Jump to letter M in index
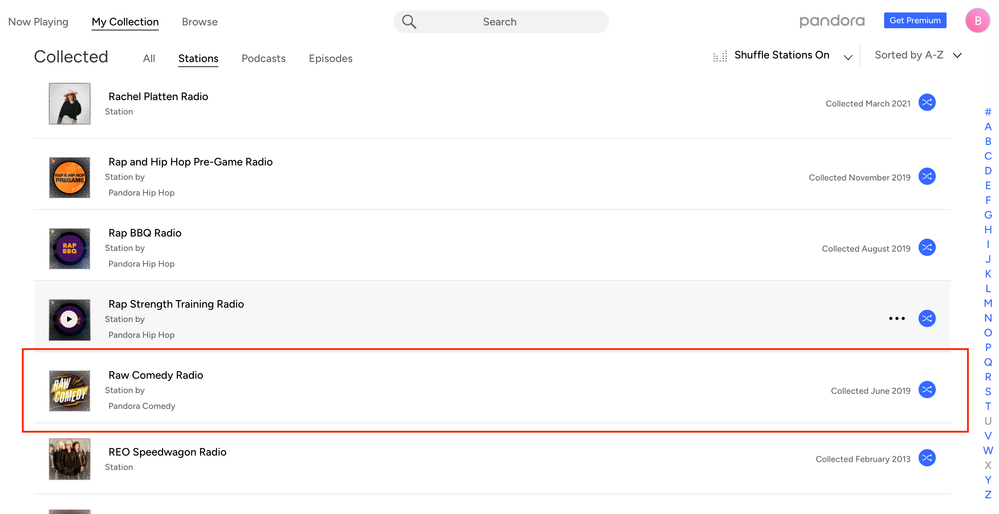 988,303
